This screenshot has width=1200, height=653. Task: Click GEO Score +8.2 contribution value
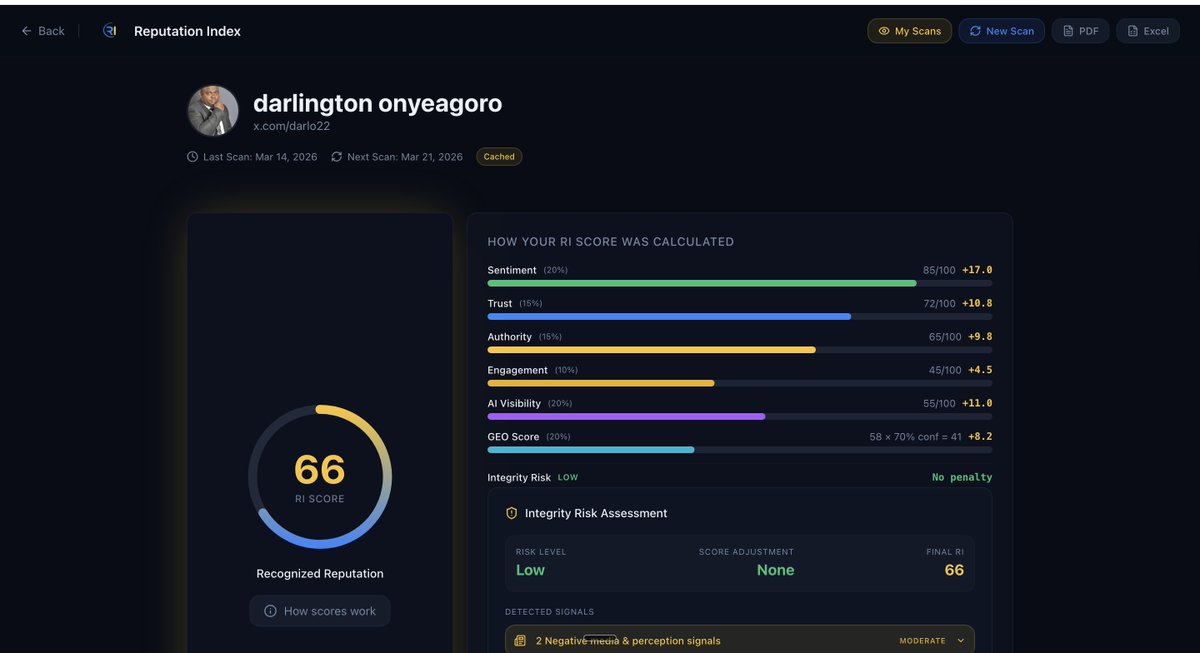pyautogui.click(x=980, y=437)
